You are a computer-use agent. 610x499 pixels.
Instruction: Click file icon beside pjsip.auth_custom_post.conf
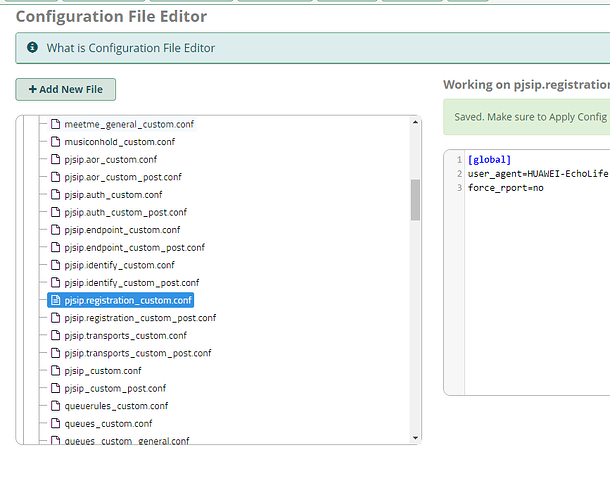pos(56,212)
